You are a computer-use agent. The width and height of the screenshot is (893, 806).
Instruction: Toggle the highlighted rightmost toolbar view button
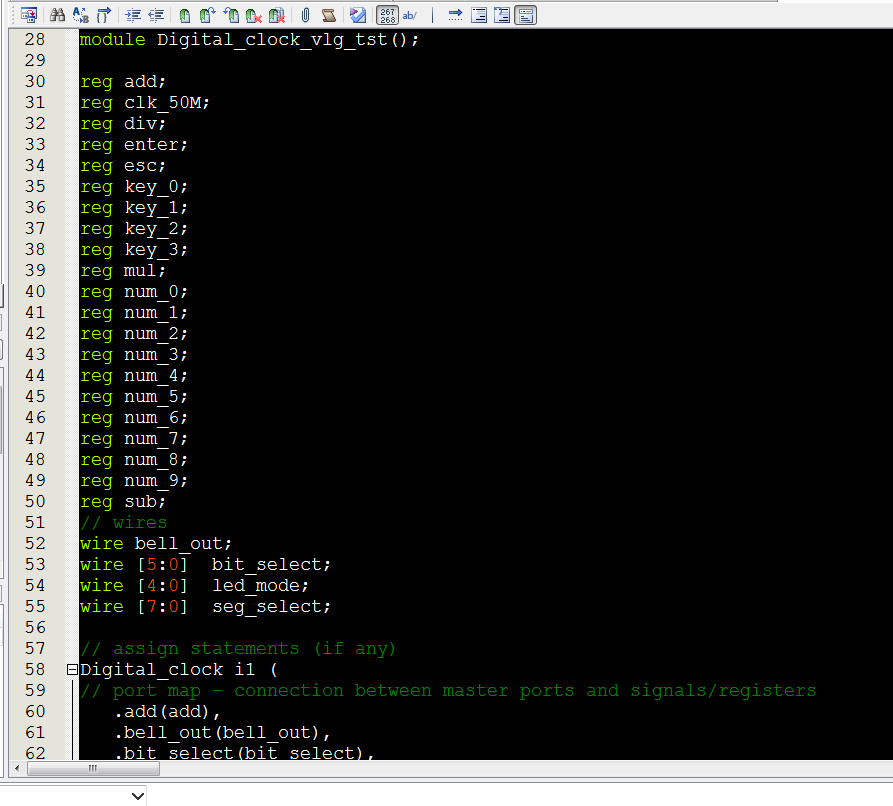coord(526,15)
